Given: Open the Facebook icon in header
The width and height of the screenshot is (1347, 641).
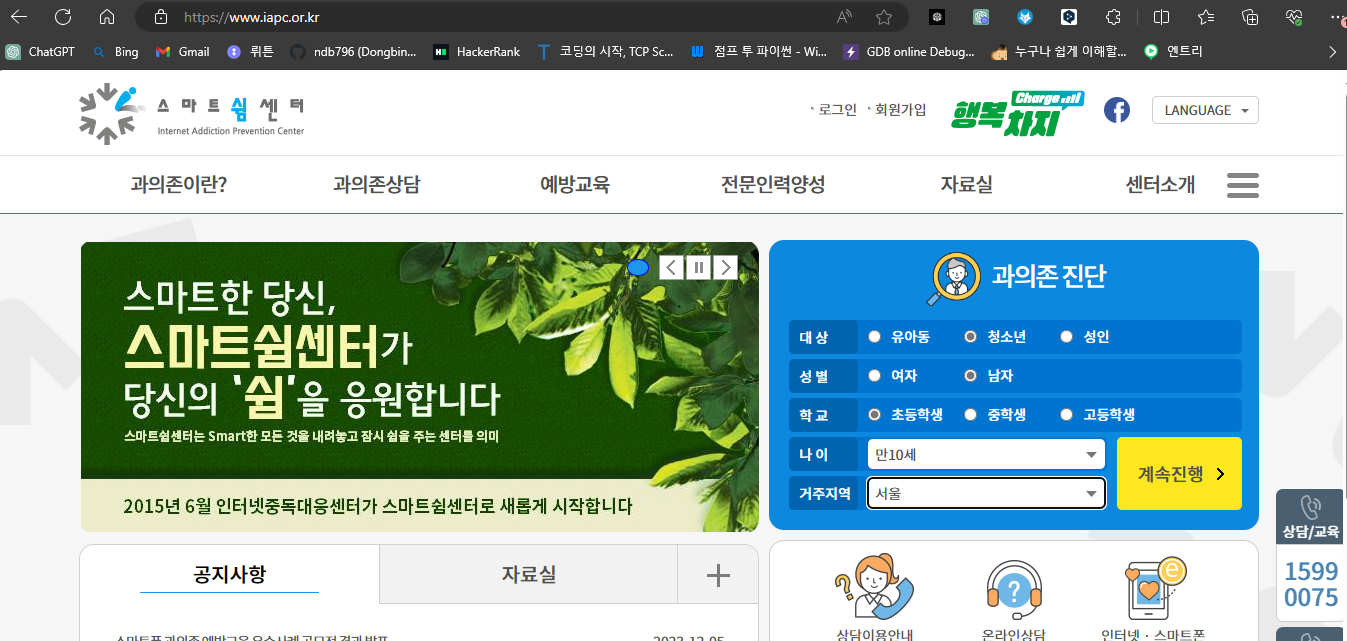Looking at the screenshot, I should click(x=1117, y=110).
